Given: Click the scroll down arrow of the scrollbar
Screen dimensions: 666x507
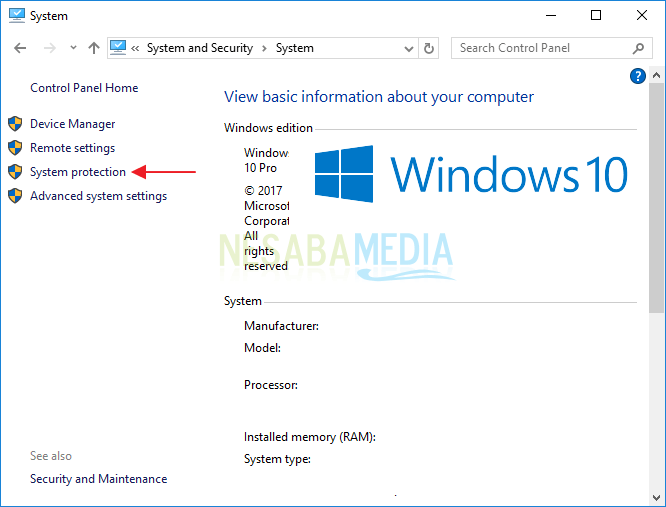Looking at the screenshot, I should pyautogui.click(x=656, y=498).
